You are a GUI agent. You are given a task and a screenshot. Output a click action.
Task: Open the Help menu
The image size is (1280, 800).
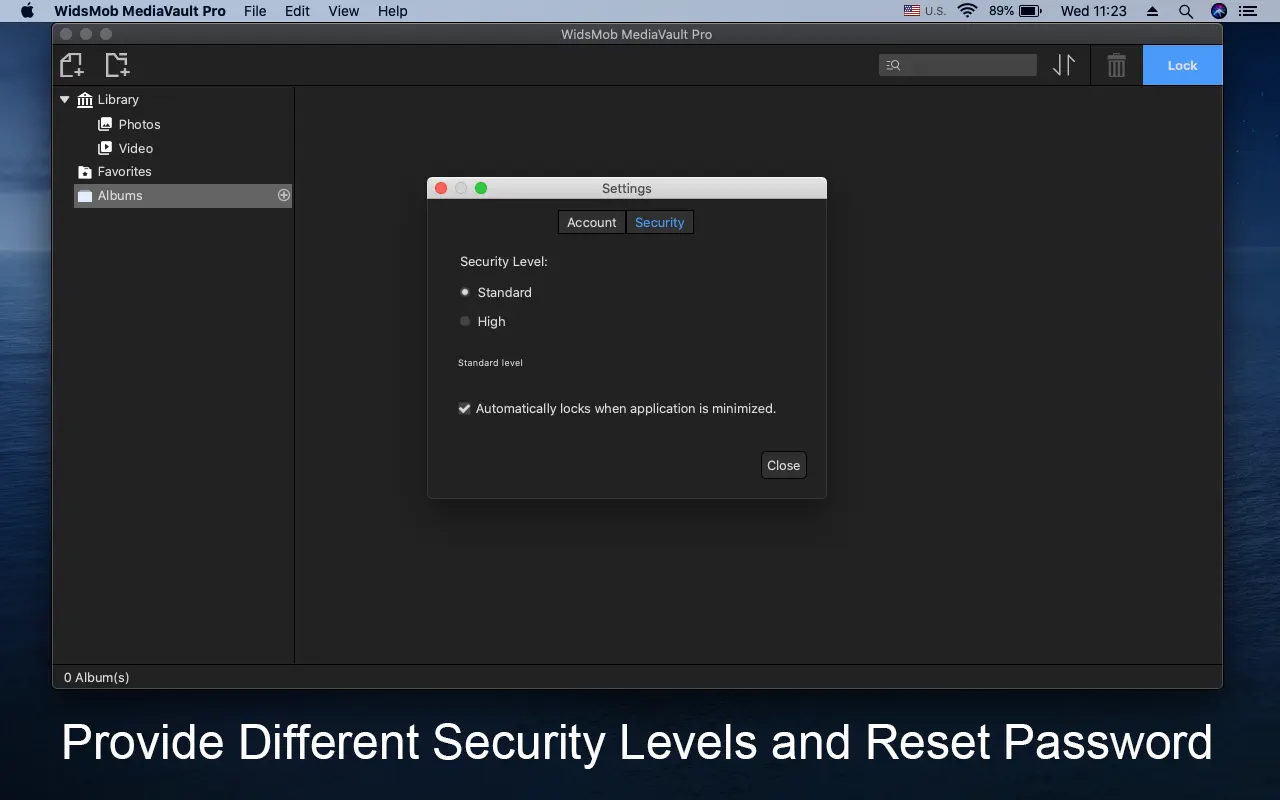[393, 11]
